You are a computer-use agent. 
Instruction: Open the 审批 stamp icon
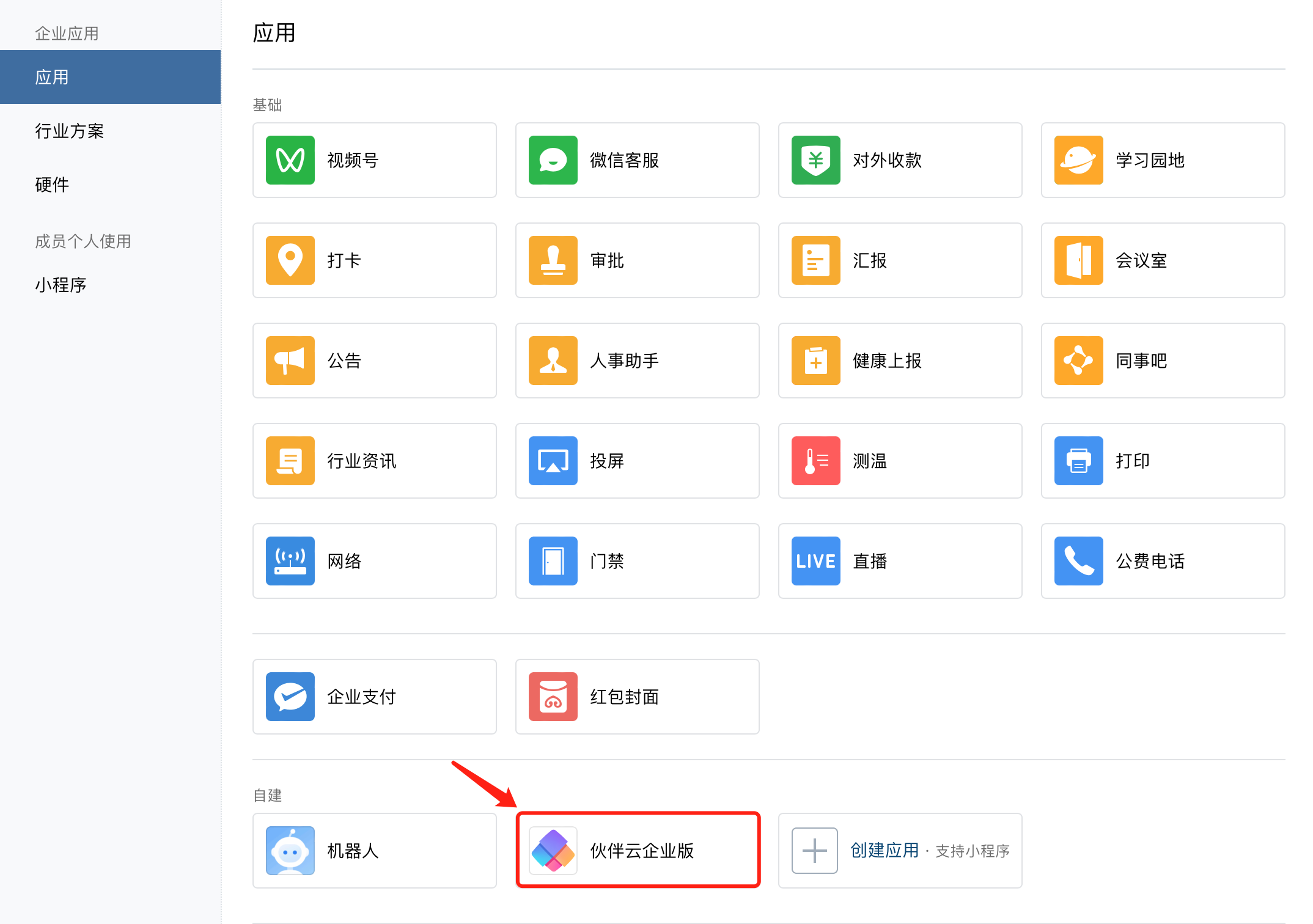tap(553, 260)
